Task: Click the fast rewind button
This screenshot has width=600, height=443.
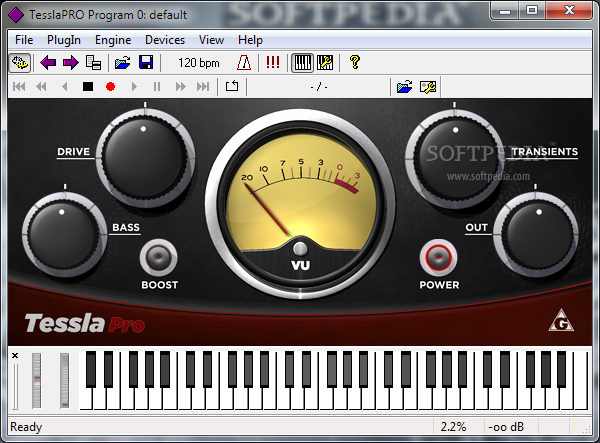Action: (x=41, y=87)
